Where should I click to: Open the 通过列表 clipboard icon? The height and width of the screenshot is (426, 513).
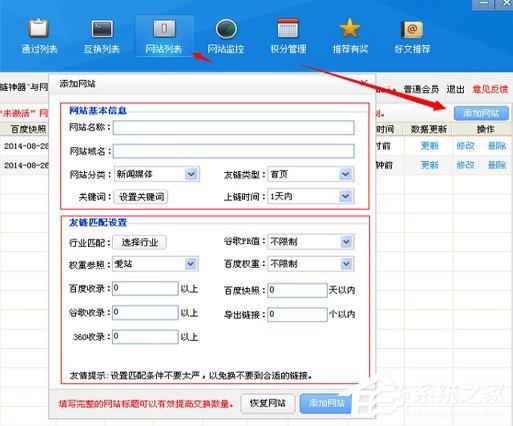[x=39, y=28]
